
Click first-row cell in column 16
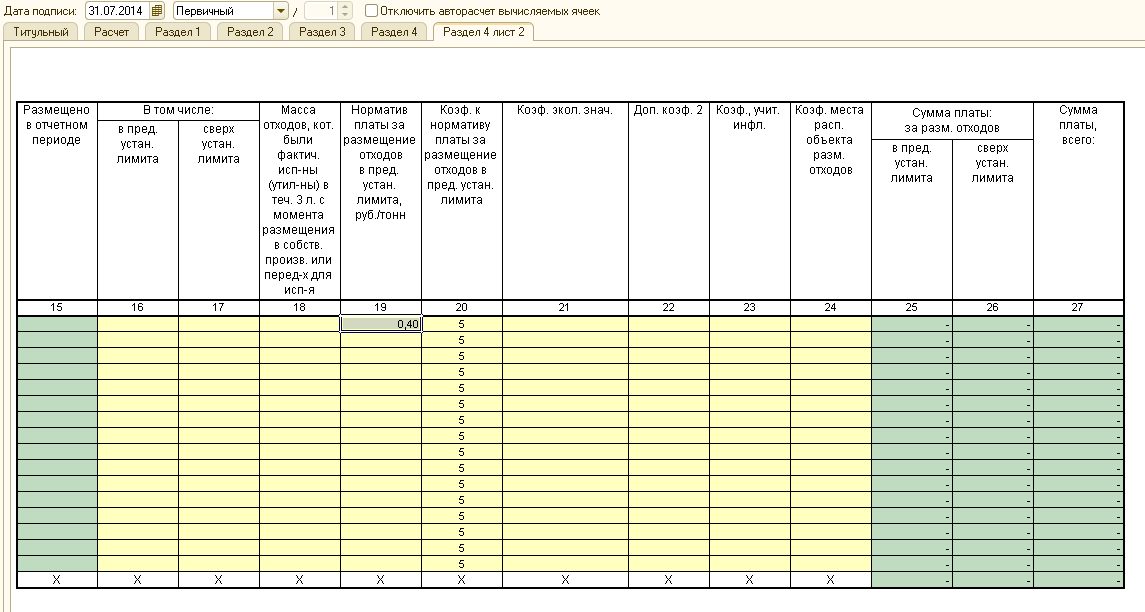pyautogui.click(x=138, y=324)
